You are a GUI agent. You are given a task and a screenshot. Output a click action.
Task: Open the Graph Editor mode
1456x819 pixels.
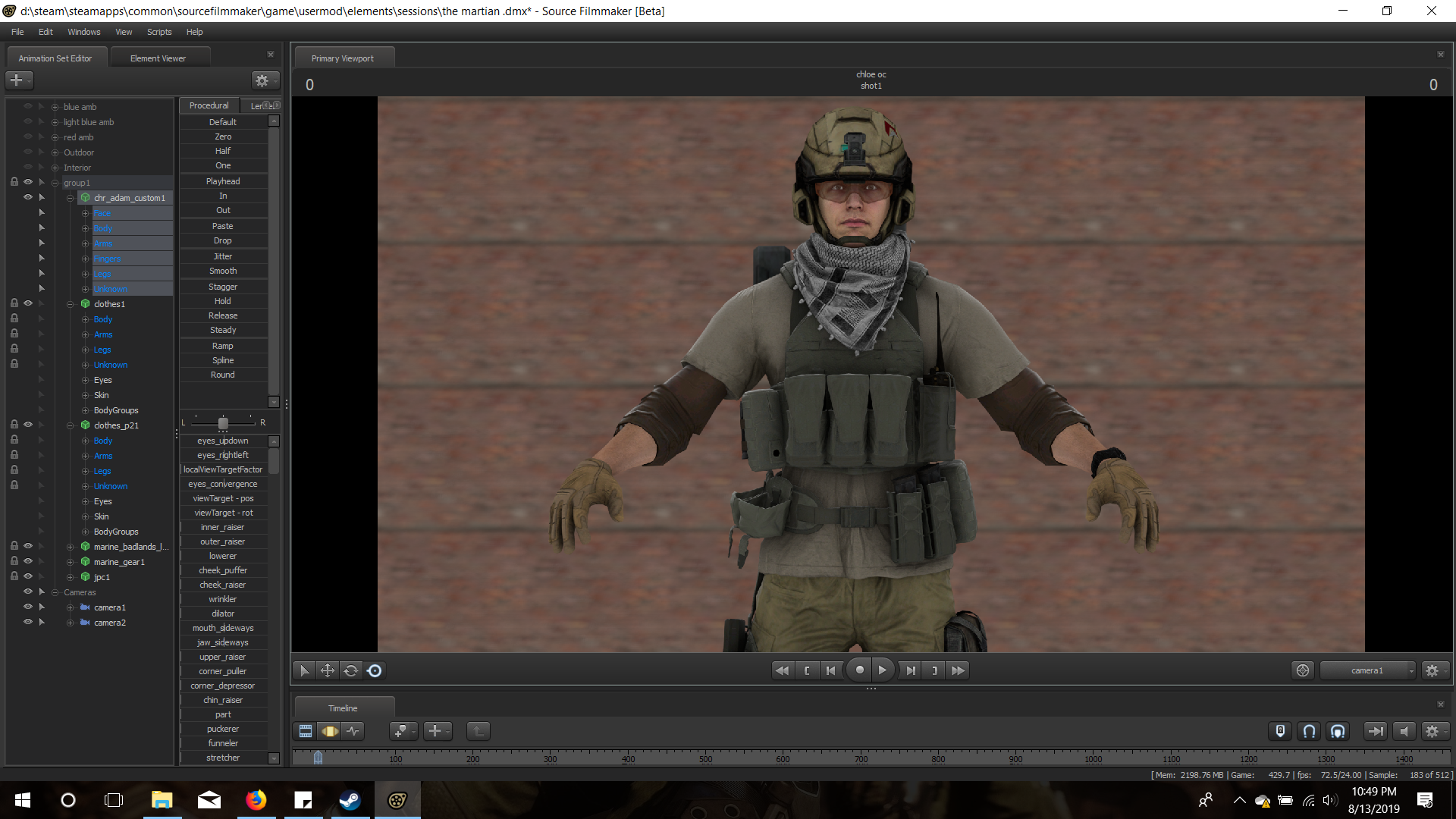pos(353,731)
